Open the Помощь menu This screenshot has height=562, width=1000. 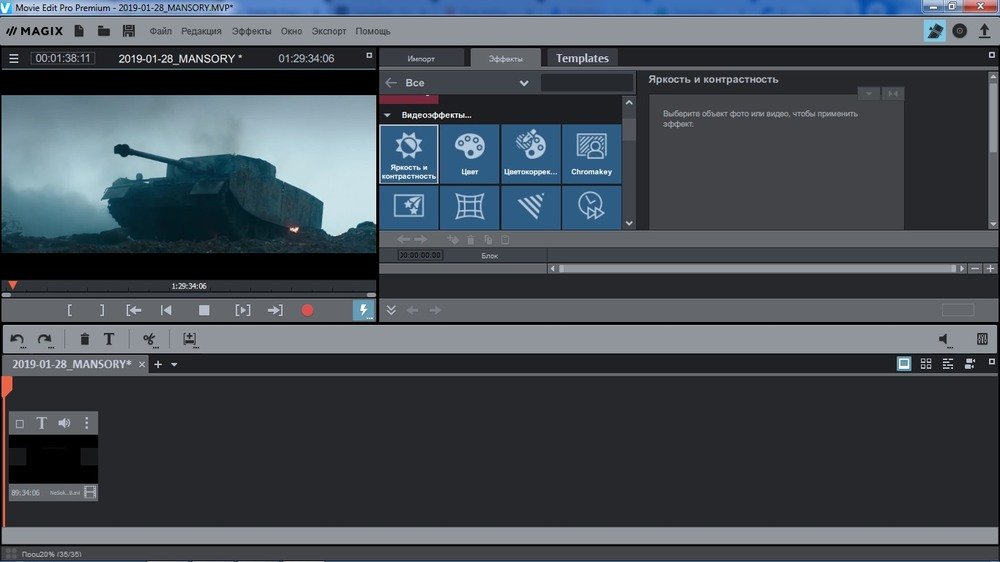pos(372,31)
